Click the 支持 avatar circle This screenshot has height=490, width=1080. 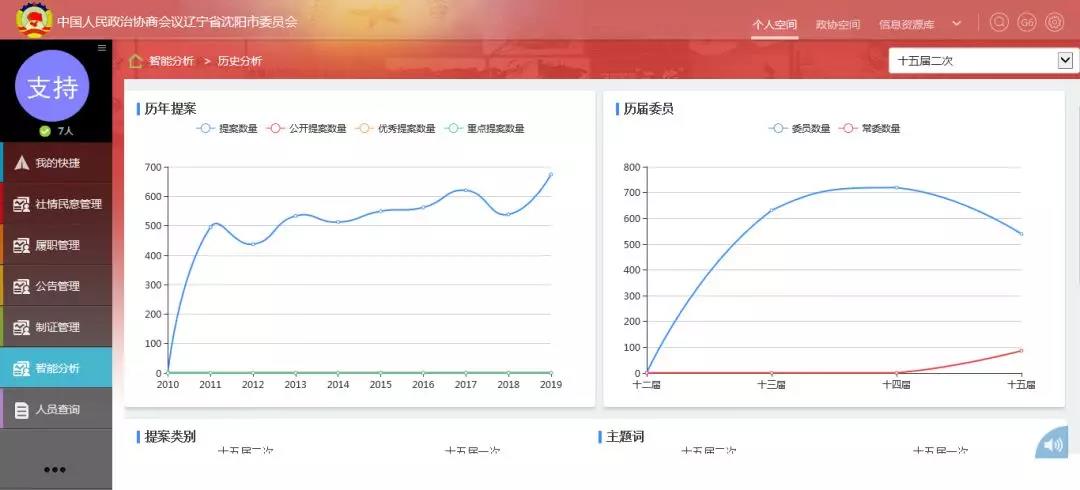click(52, 86)
